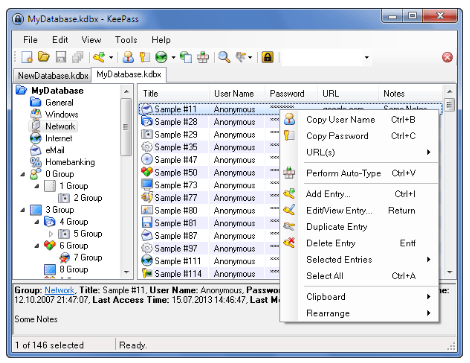
Task: Select the MyDatabase root tree node
Action: click(x=57, y=91)
